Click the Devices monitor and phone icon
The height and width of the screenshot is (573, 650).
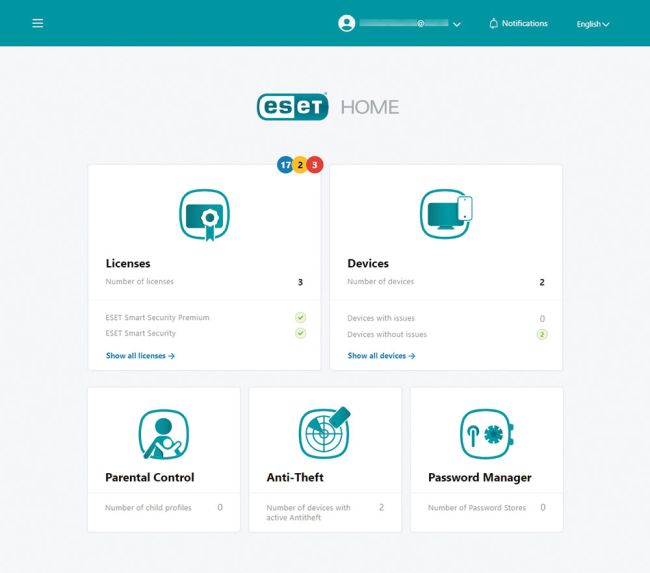point(446,214)
